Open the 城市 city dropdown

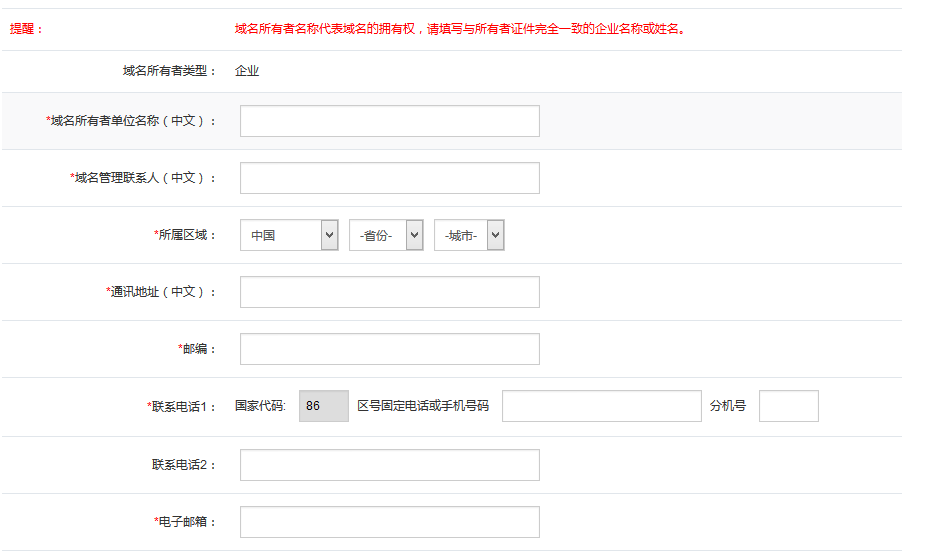tap(468, 236)
